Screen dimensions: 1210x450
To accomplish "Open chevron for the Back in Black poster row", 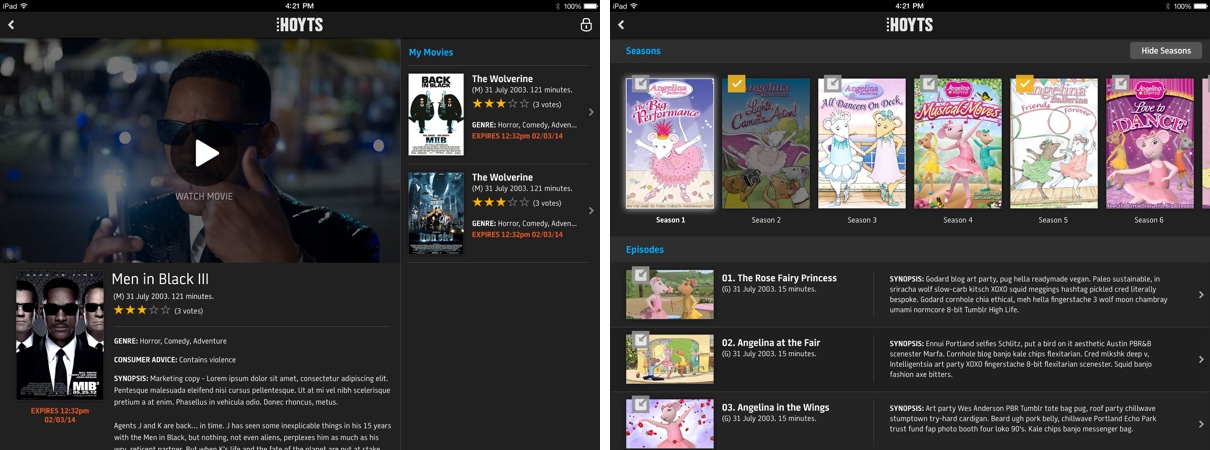I will [x=591, y=112].
